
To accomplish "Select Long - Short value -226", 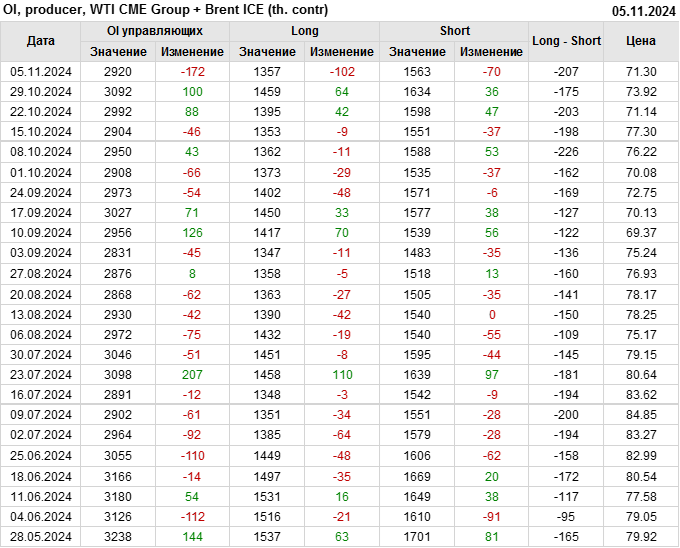I will tap(566, 152).
